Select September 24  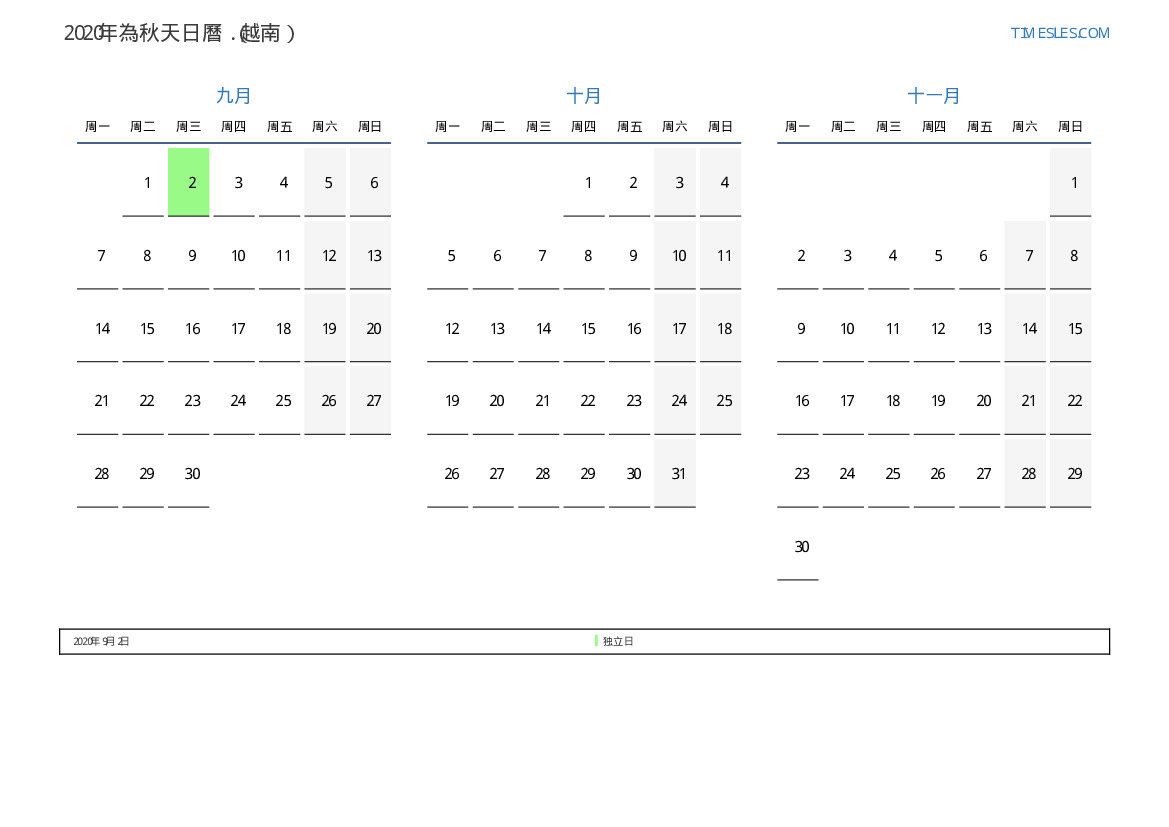234,400
